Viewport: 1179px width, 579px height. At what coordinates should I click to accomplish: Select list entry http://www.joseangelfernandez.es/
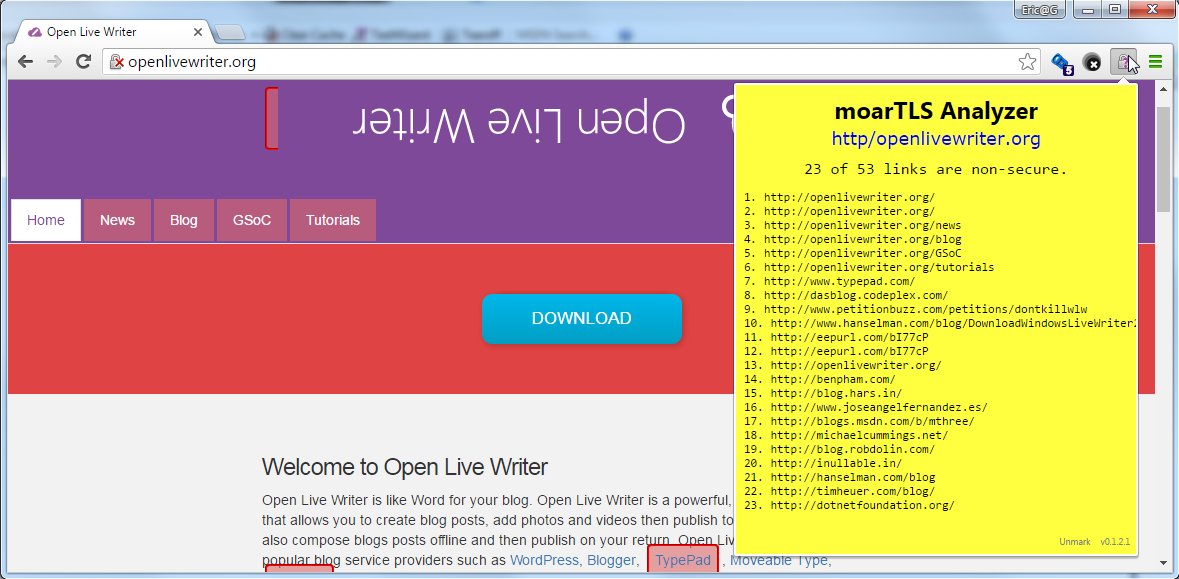[x=879, y=407]
